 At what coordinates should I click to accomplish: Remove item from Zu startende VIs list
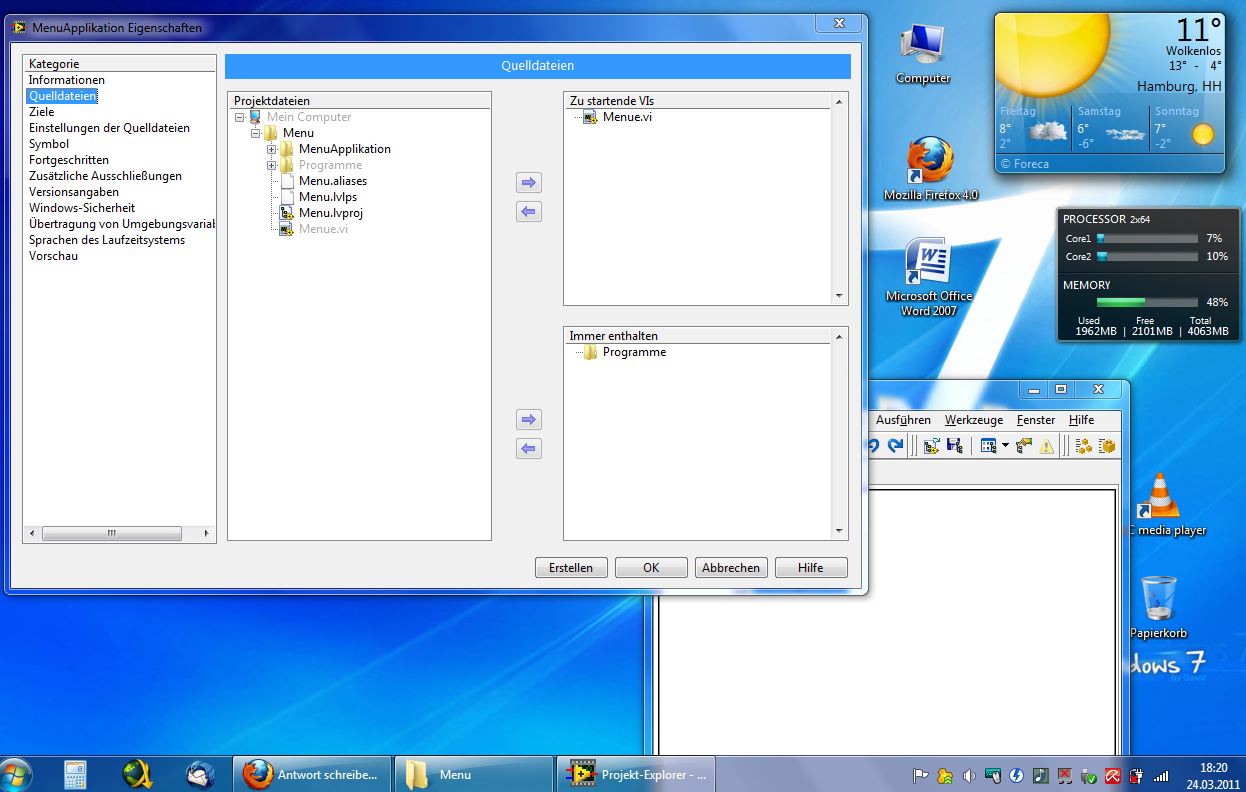click(x=529, y=212)
